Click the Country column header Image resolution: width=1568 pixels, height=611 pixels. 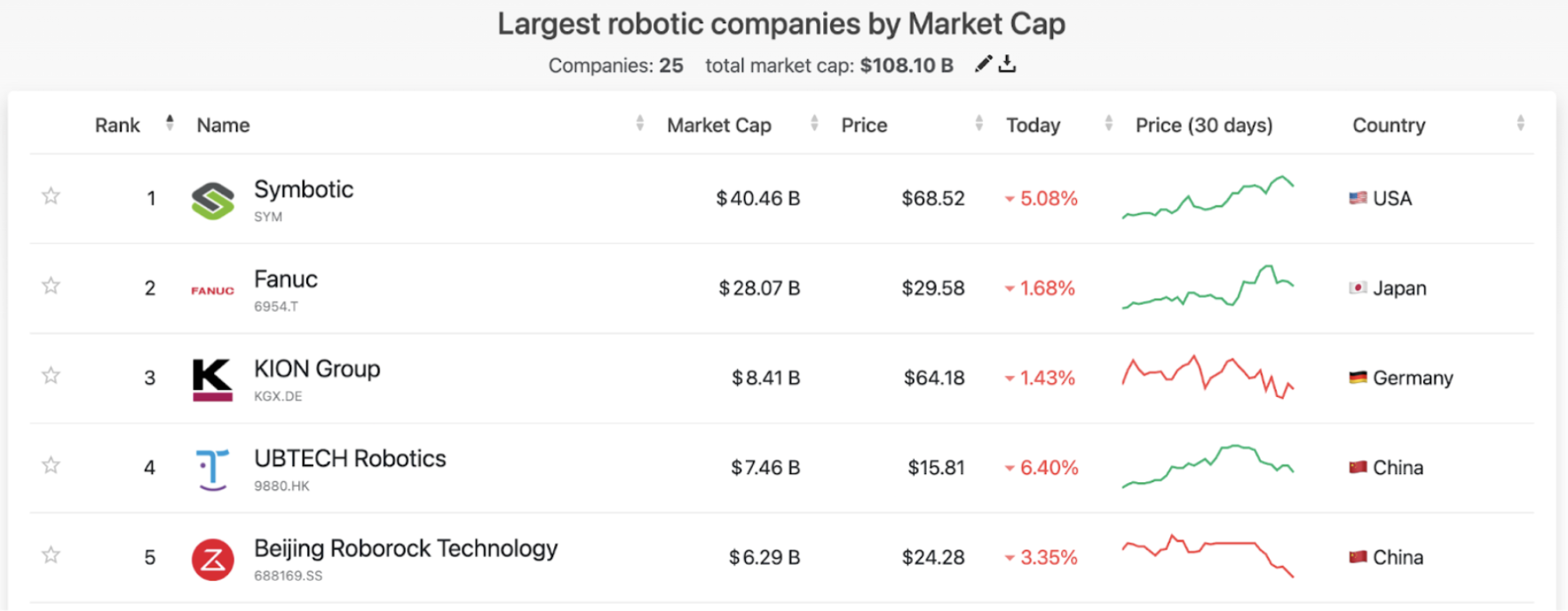click(x=1389, y=125)
